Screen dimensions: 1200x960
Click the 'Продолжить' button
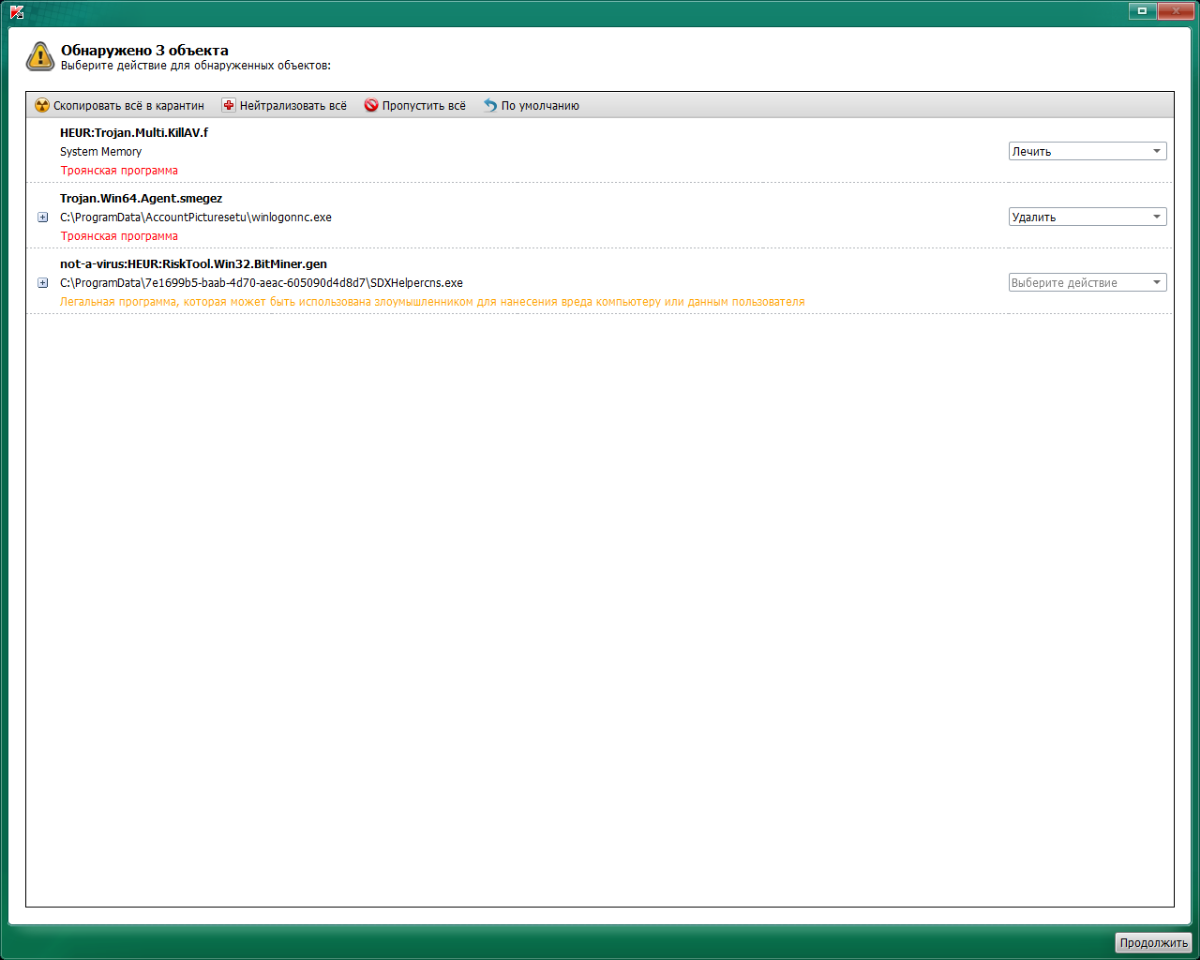[x=1154, y=942]
